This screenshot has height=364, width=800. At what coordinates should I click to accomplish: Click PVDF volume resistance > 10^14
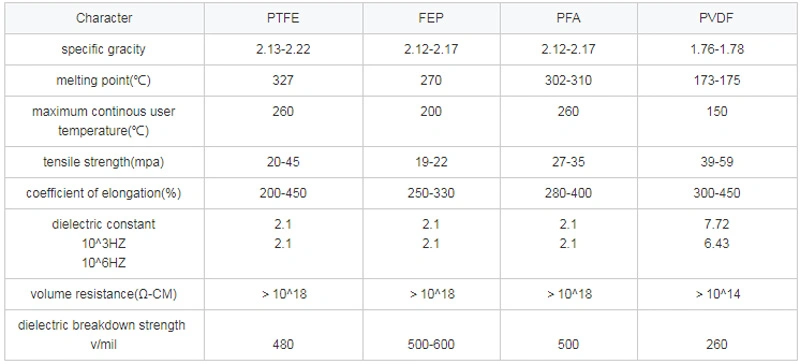tap(717, 294)
